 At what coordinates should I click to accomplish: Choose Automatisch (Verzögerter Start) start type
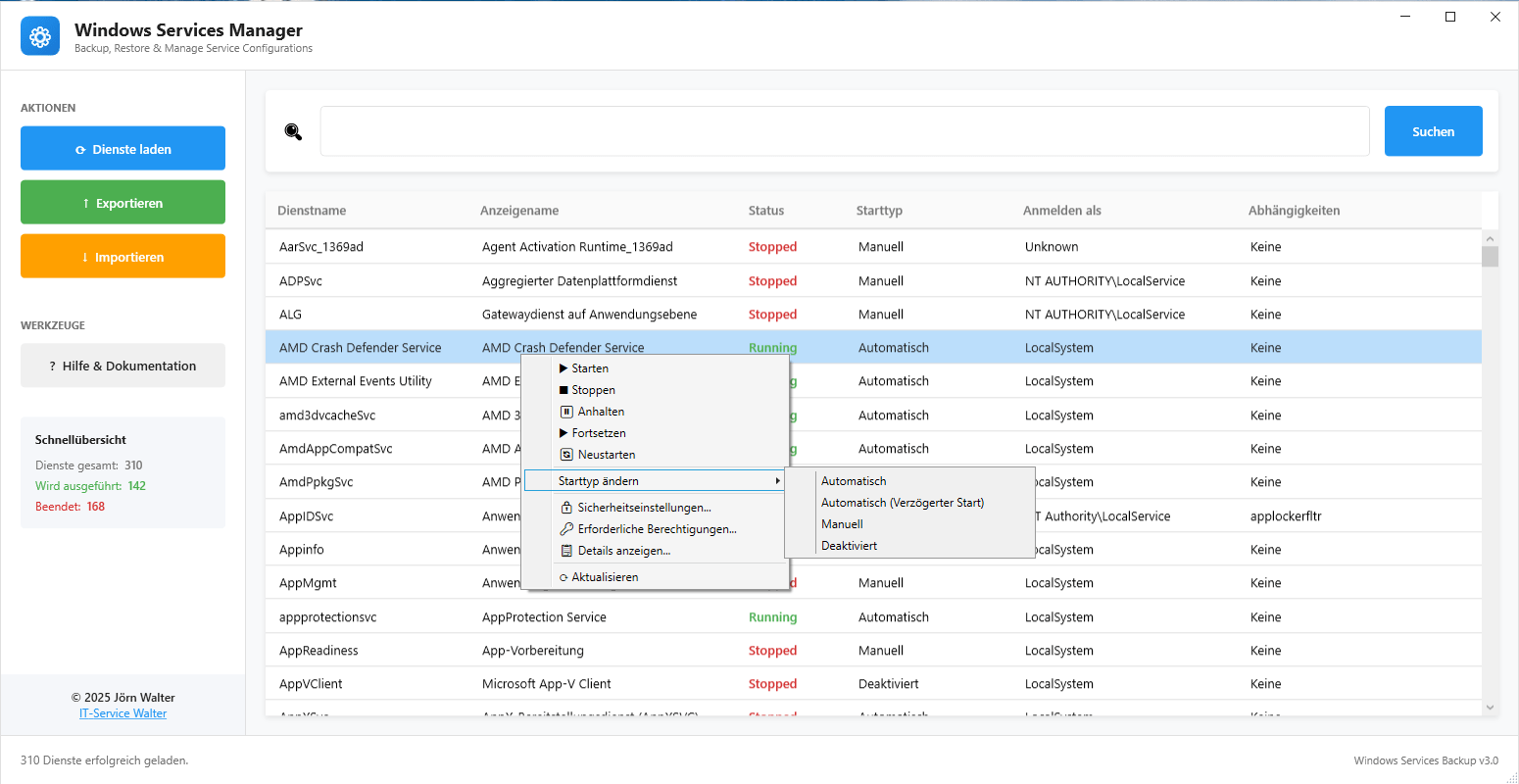(x=902, y=503)
